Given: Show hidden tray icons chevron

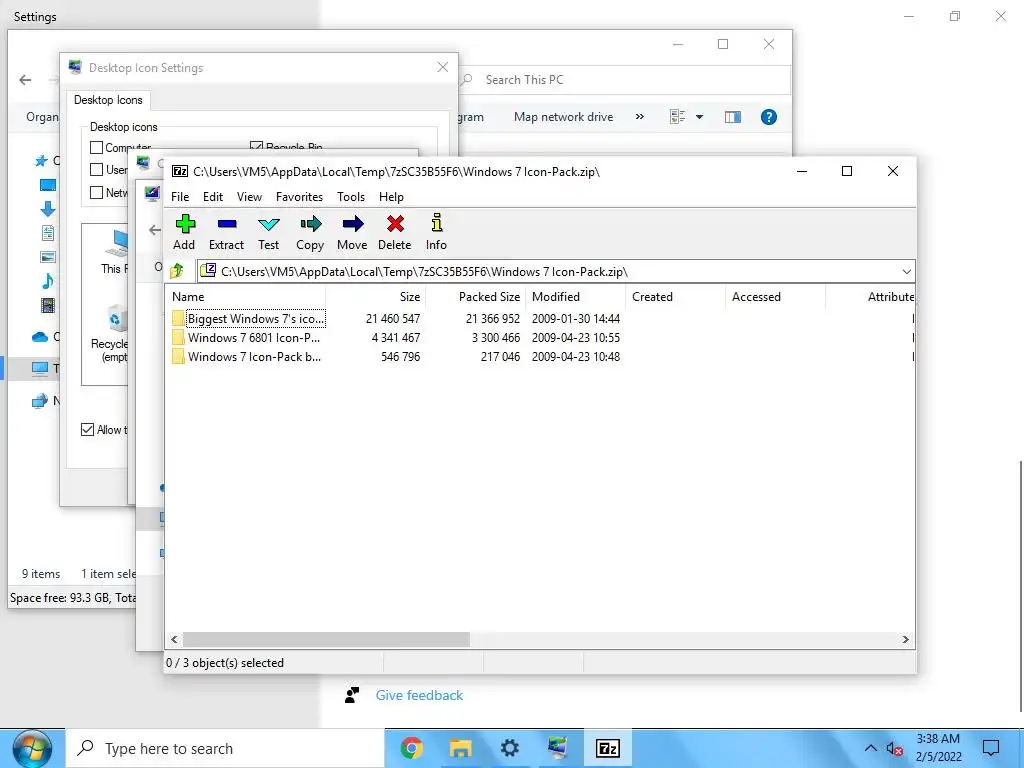Looking at the screenshot, I should 871,748.
